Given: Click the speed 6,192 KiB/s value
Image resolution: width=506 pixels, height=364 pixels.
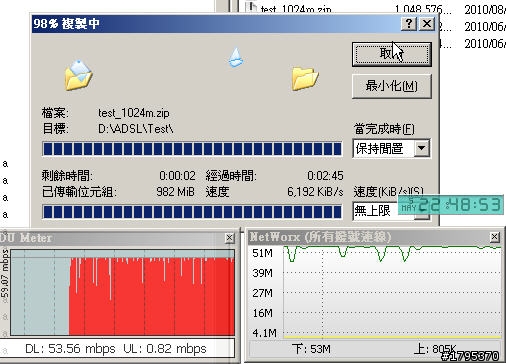Looking at the screenshot, I should 315,192.
